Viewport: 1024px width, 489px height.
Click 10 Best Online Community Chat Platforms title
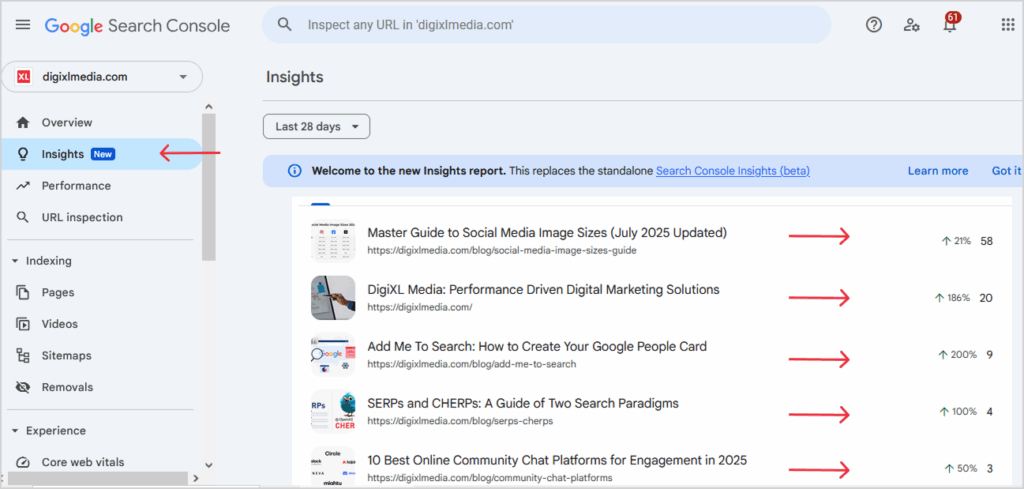click(557, 460)
